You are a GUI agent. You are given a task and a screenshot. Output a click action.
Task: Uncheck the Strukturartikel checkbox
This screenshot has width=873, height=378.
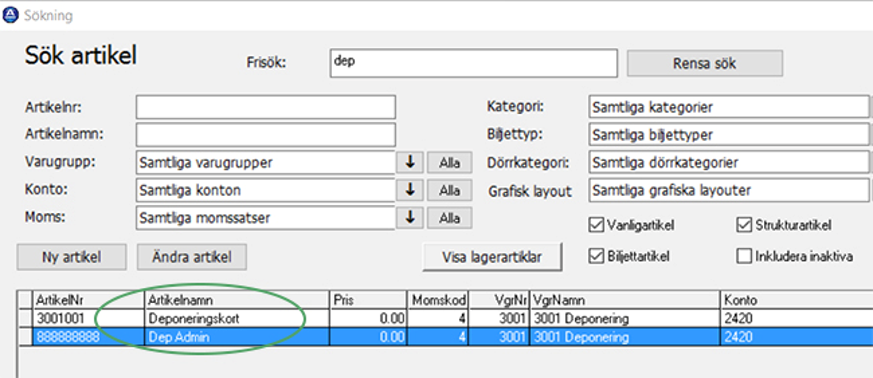point(744,225)
